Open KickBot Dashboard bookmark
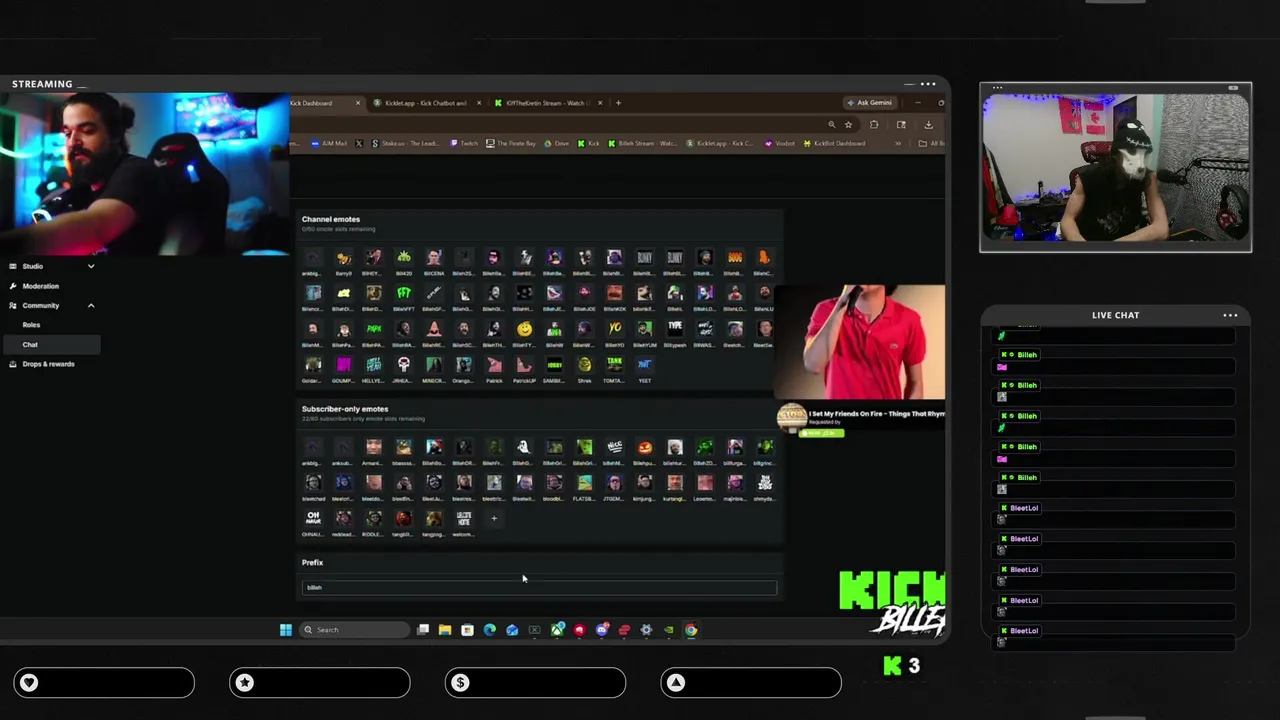The width and height of the screenshot is (1280, 720). (835, 144)
